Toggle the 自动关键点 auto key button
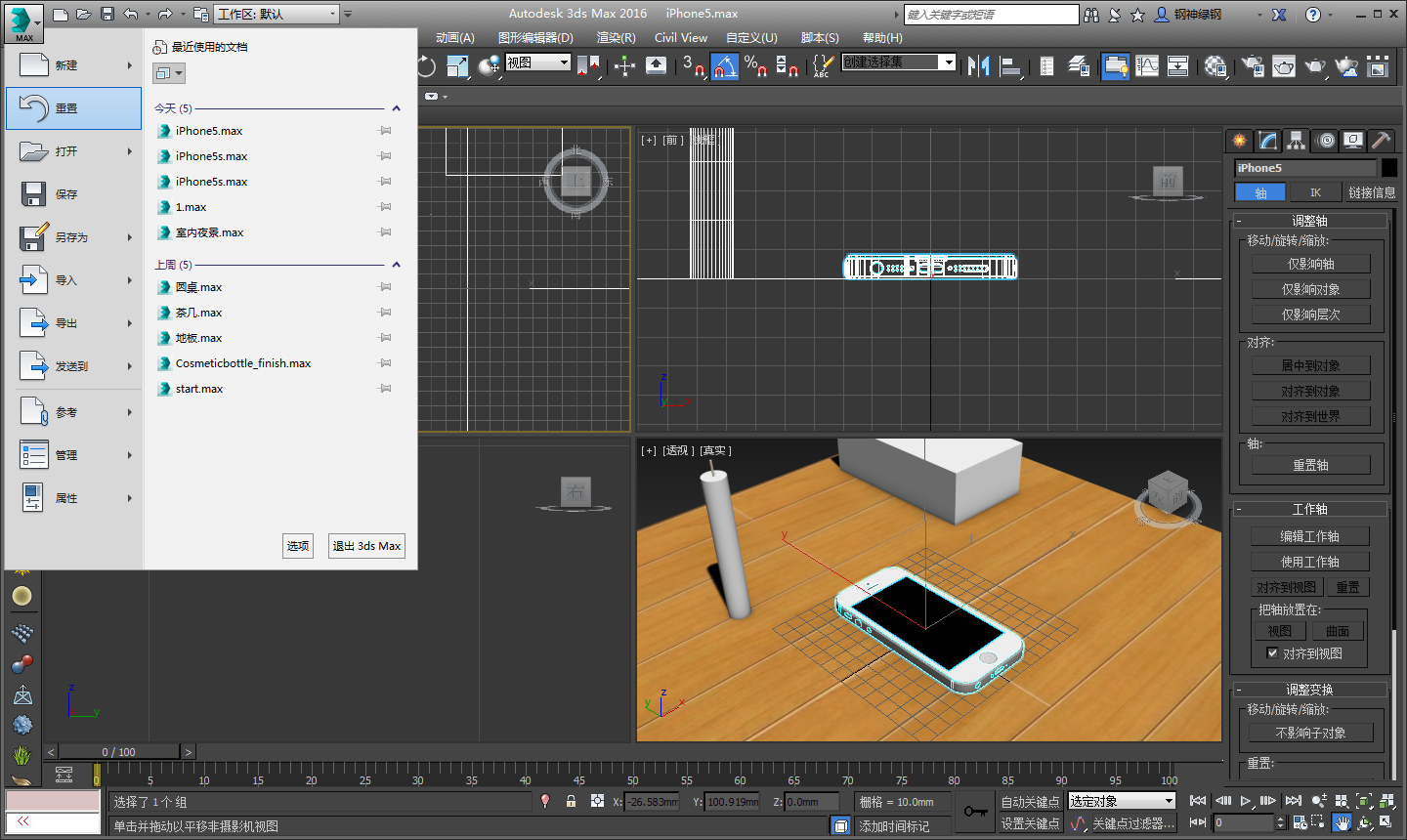Screen dimensions: 1407x840 click(x=1030, y=802)
